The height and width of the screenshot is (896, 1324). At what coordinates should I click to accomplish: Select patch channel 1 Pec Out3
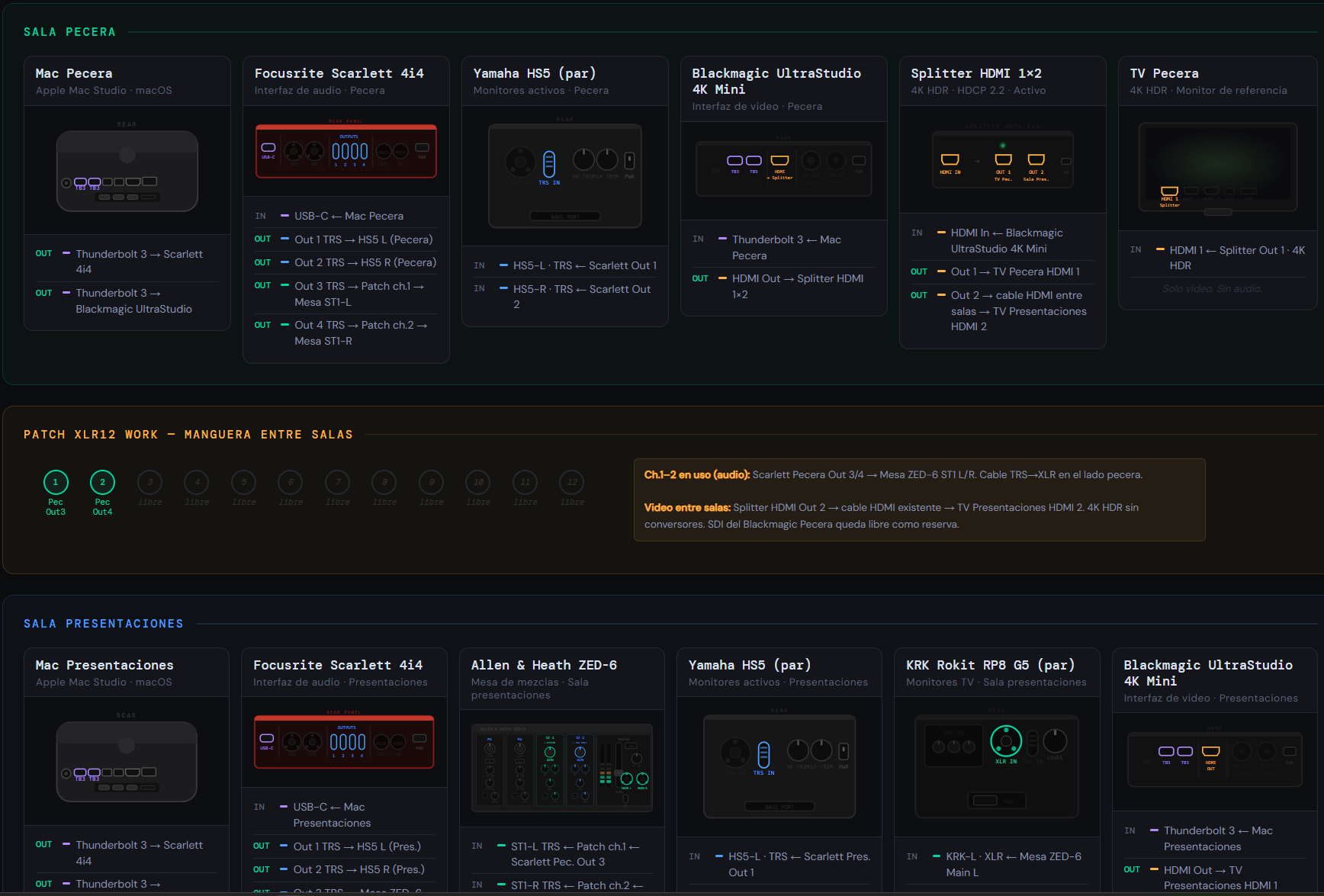[x=56, y=482]
